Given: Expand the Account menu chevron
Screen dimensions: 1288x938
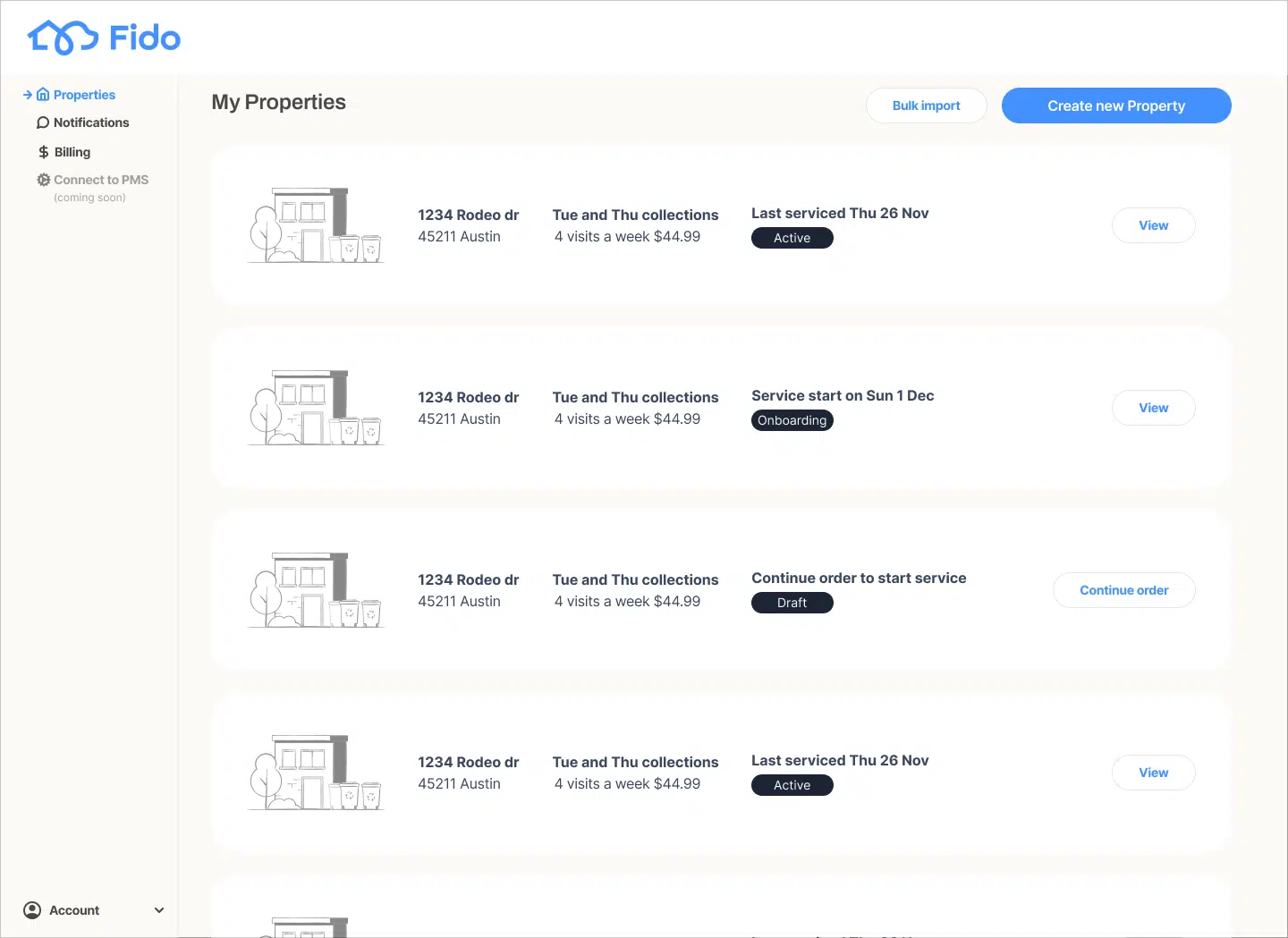Looking at the screenshot, I should pyautogui.click(x=159, y=910).
